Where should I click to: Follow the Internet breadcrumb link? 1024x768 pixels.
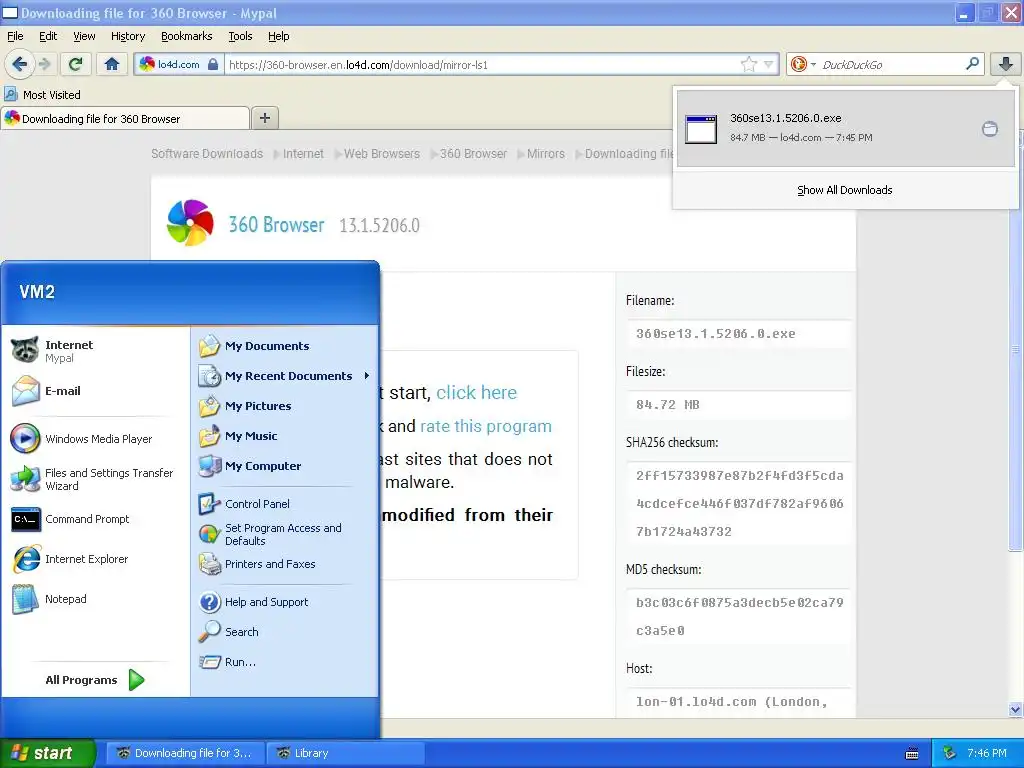[303, 153]
